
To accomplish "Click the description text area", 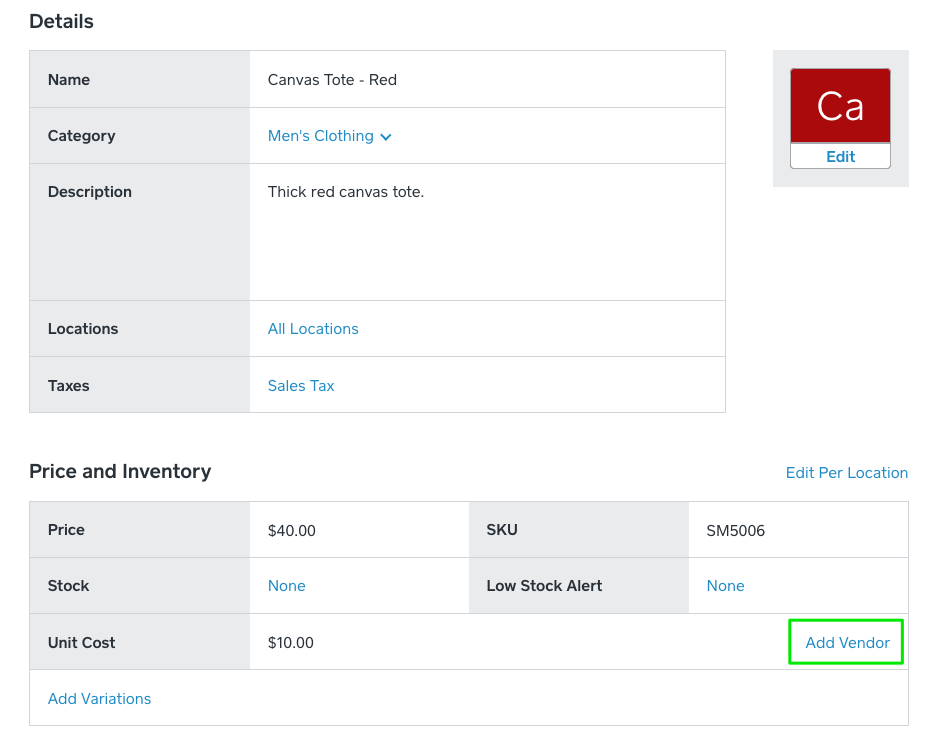I will 487,232.
